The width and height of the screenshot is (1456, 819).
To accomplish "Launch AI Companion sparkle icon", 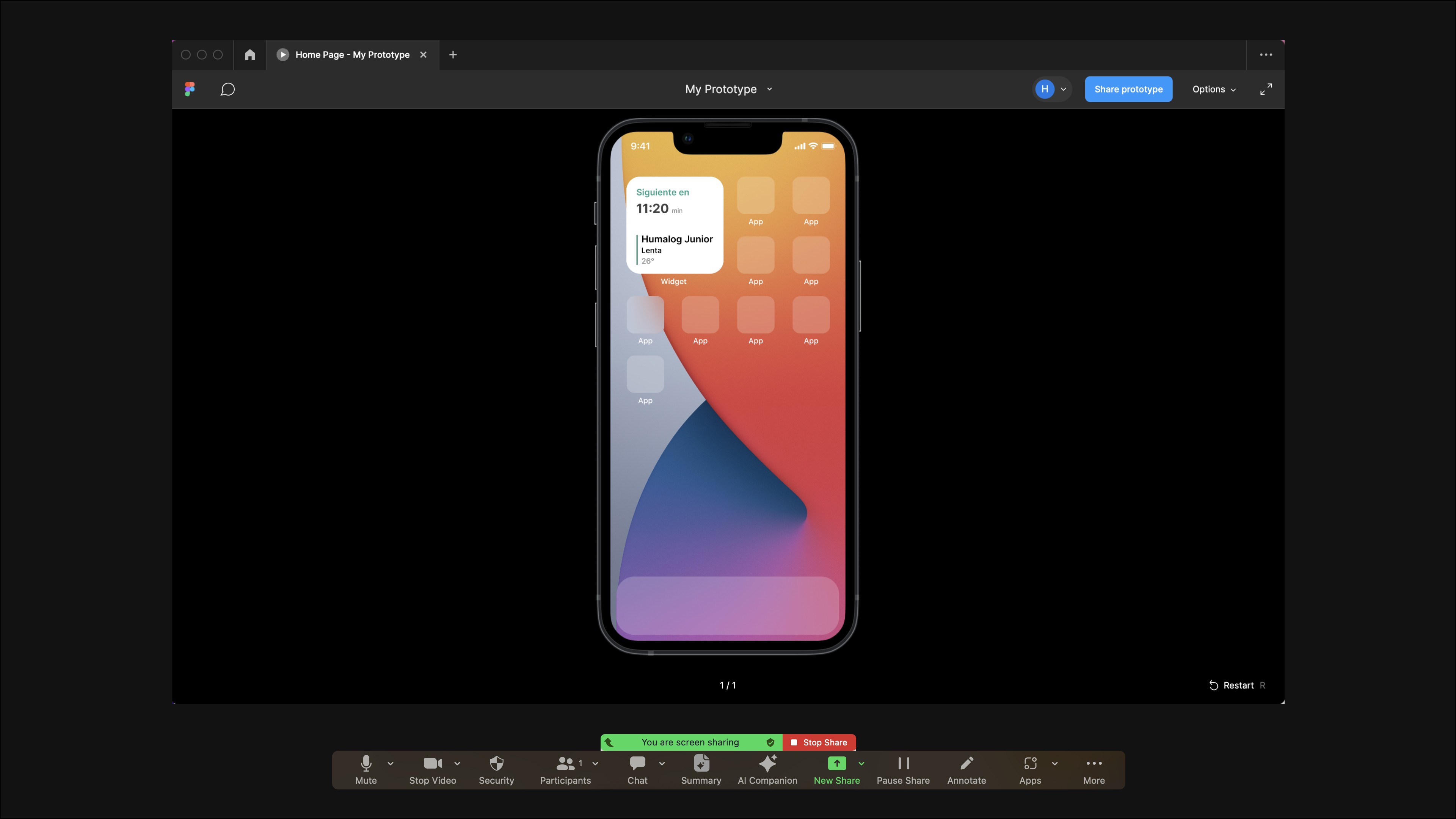I will click(x=767, y=770).
